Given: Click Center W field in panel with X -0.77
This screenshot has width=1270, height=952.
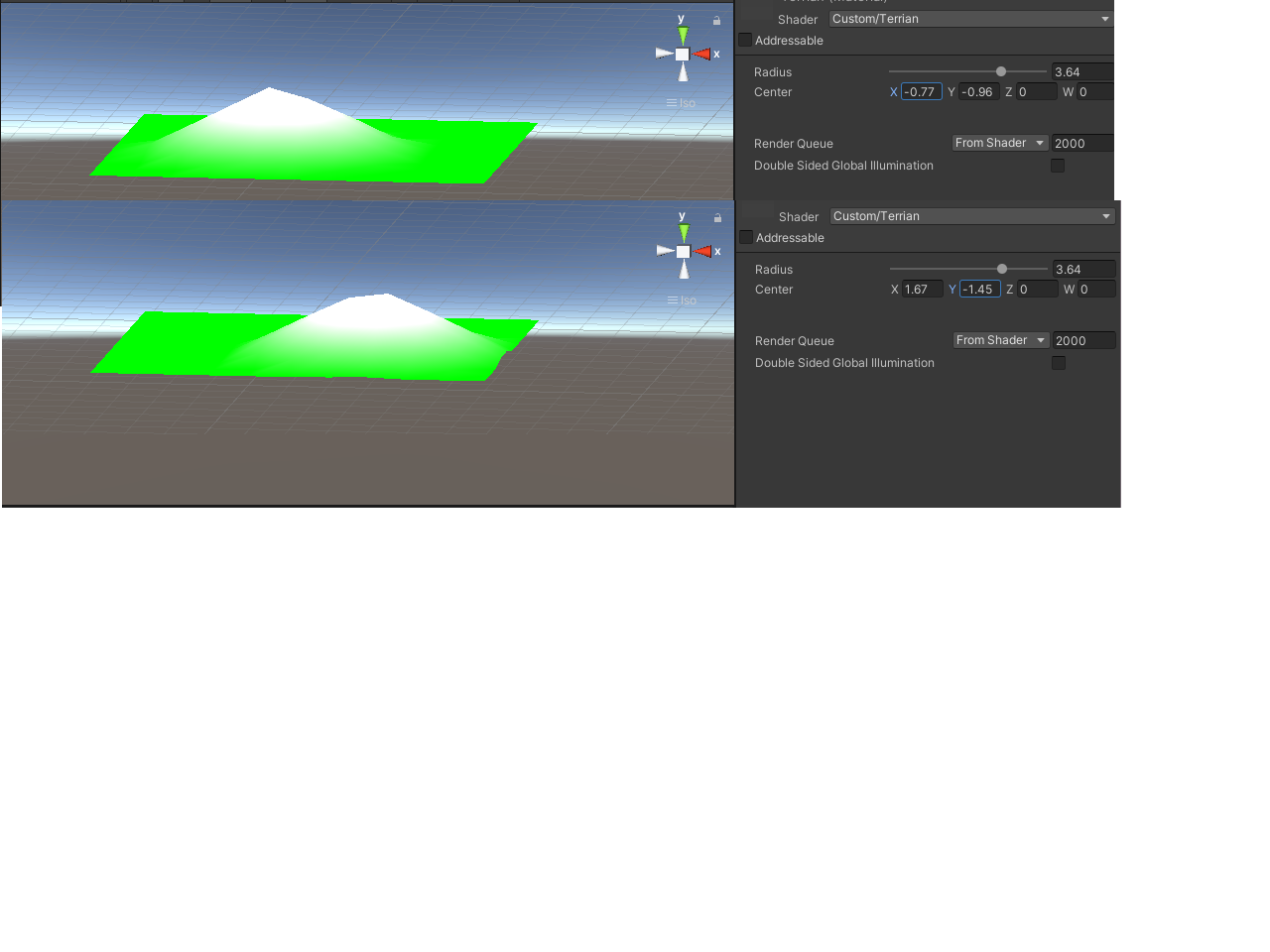Looking at the screenshot, I should 1094,92.
